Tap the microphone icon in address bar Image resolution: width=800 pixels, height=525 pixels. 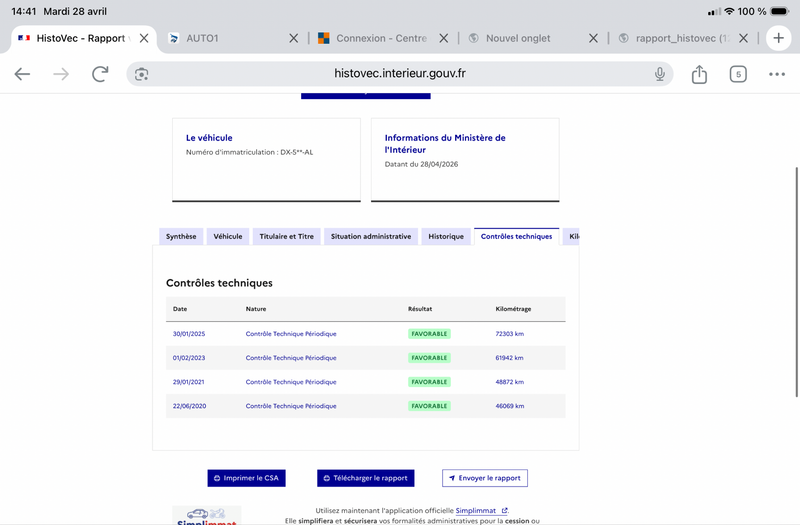pyautogui.click(x=660, y=74)
